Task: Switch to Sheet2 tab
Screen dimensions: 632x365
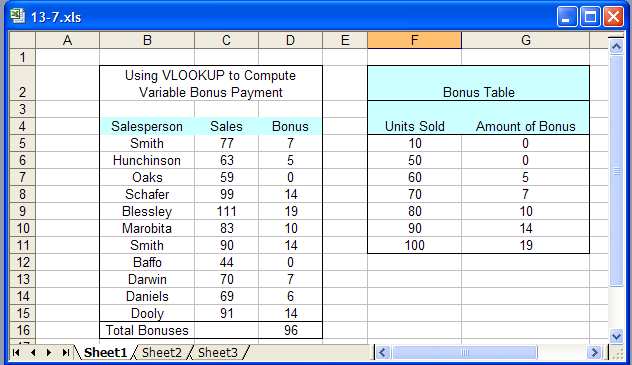Action: [x=162, y=353]
